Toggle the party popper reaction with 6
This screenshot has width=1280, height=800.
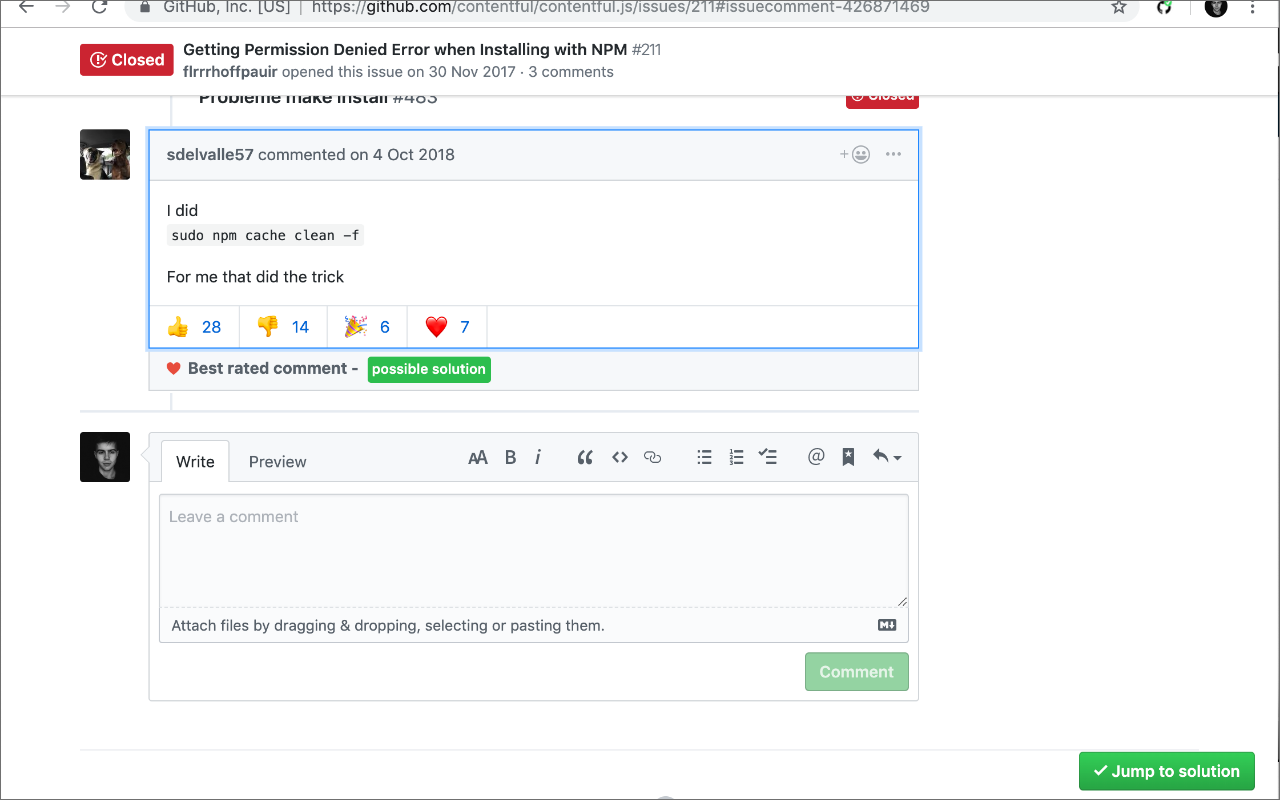pos(367,327)
